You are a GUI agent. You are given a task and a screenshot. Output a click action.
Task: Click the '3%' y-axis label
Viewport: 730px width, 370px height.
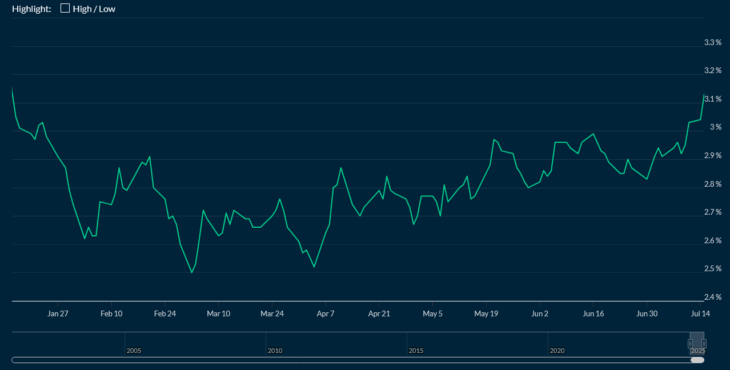[x=716, y=127]
